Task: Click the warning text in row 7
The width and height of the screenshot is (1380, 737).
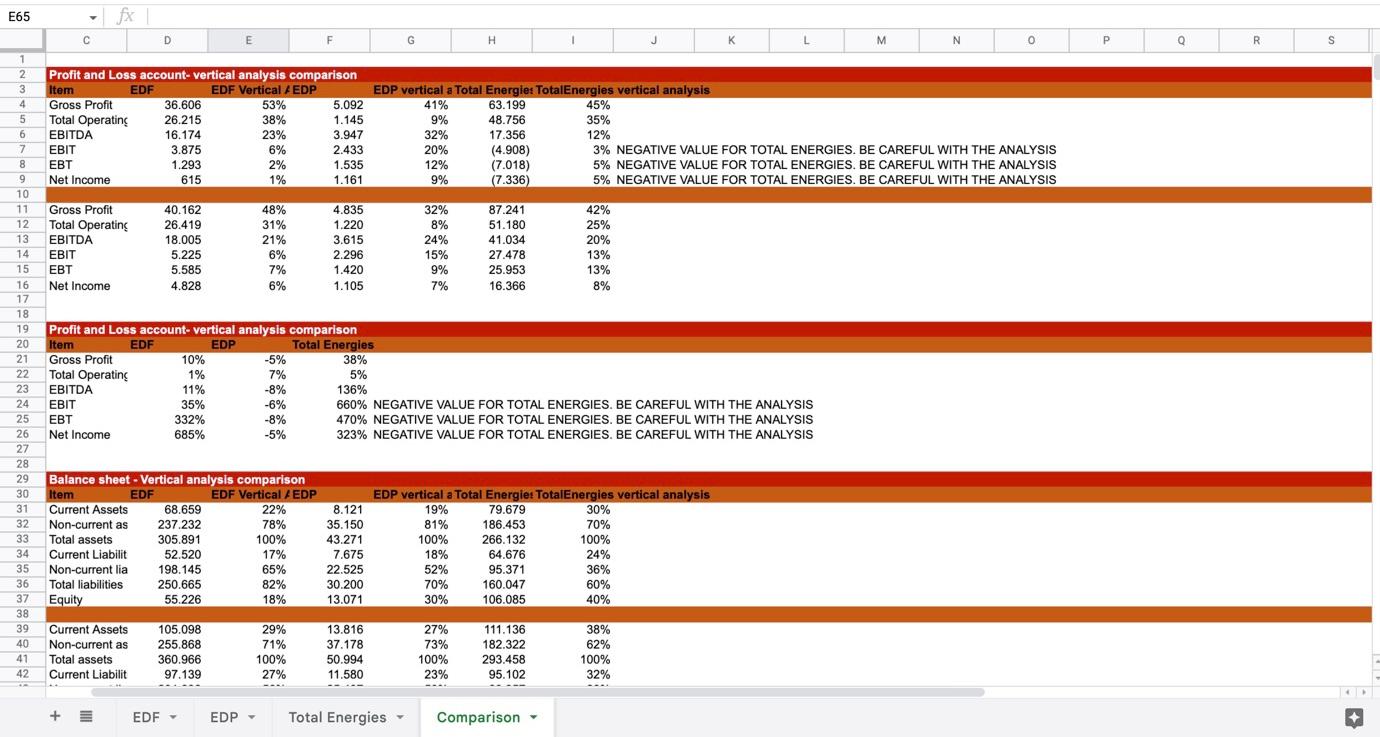Action: [836, 150]
